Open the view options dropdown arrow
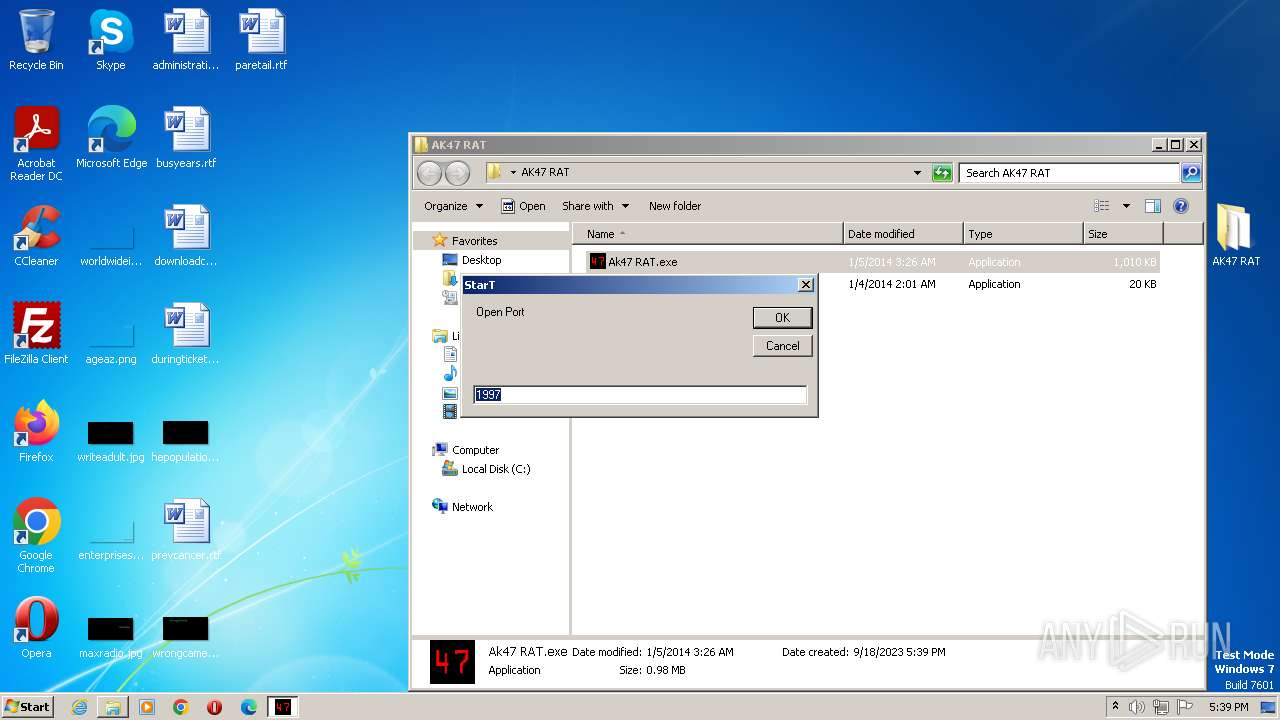 click(x=1126, y=206)
